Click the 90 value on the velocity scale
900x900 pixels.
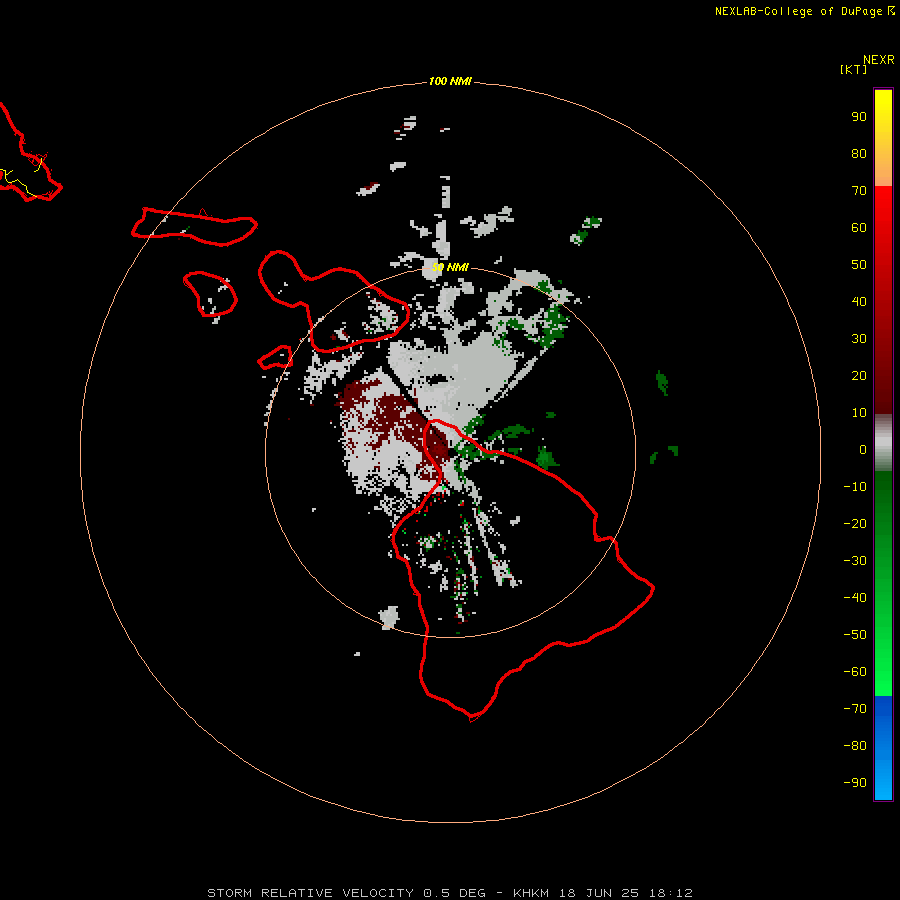[x=859, y=117]
